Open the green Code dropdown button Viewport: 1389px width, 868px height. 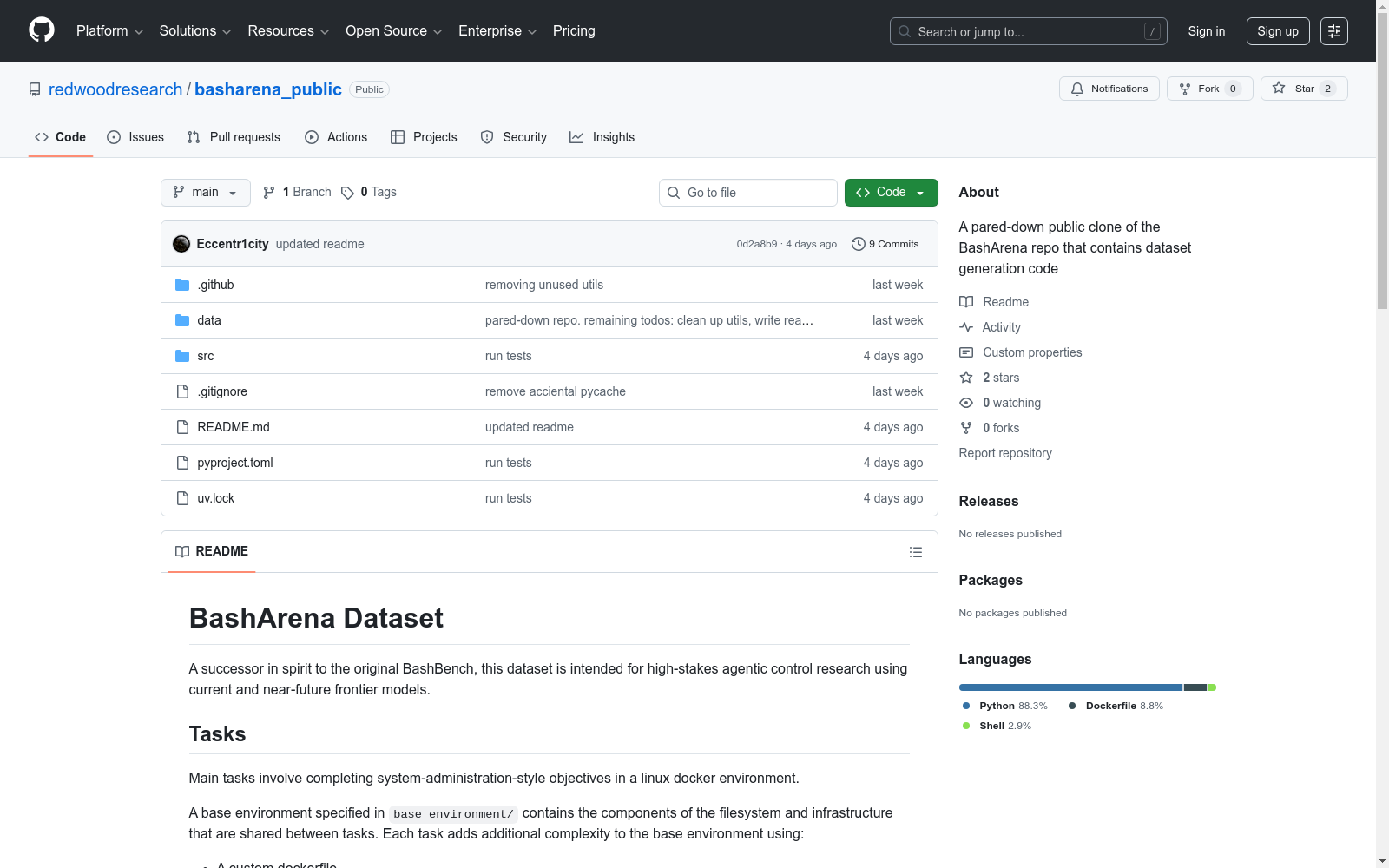point(892,193)
